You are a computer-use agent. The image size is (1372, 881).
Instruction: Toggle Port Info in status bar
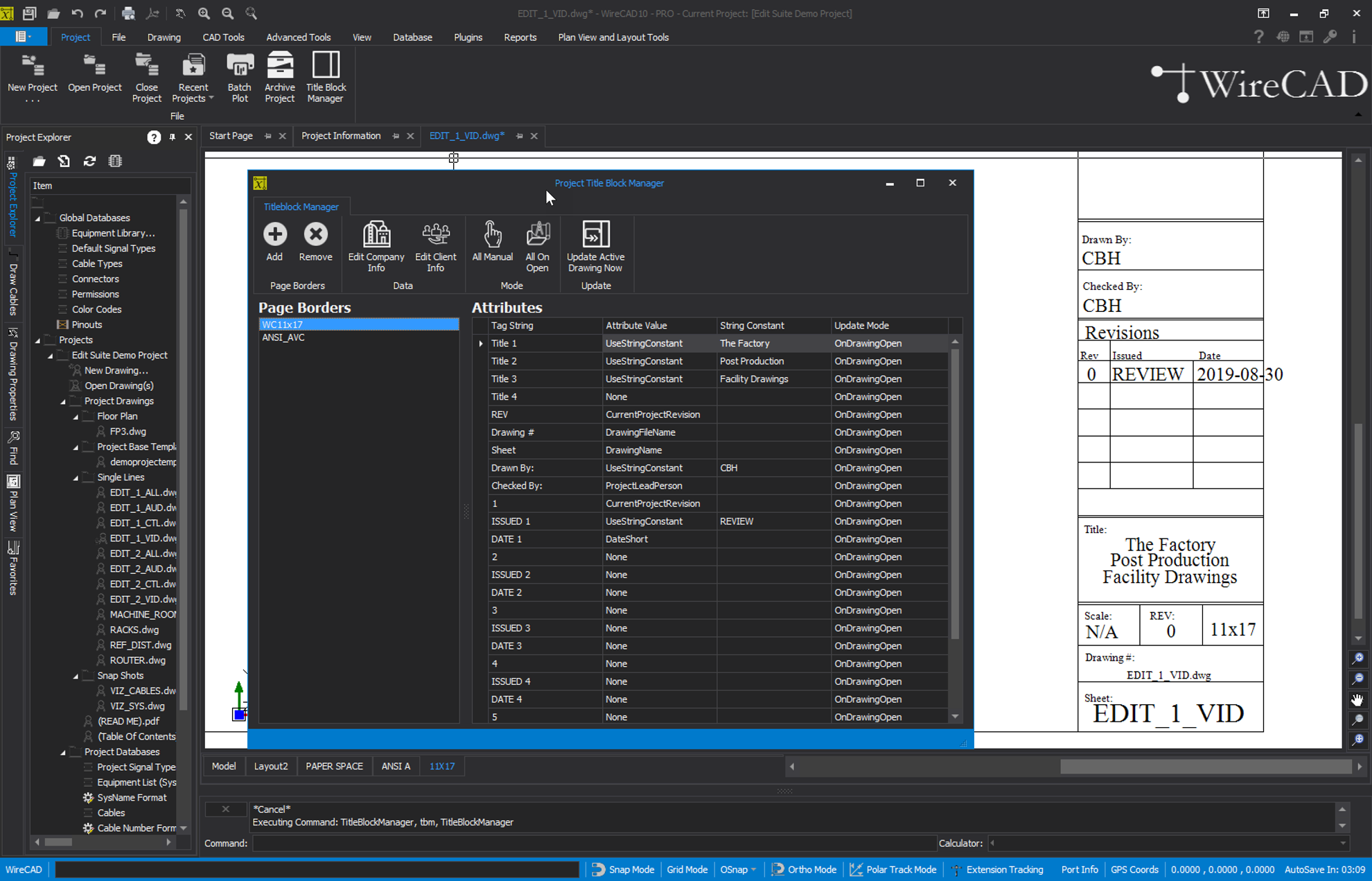tap(1079, 869)
